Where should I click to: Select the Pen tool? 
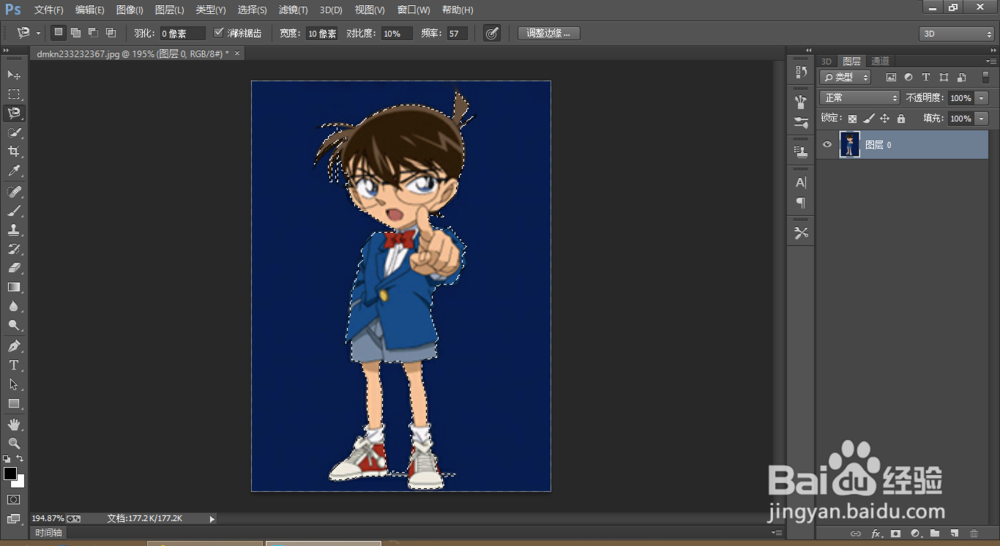(x=13, y=346)
